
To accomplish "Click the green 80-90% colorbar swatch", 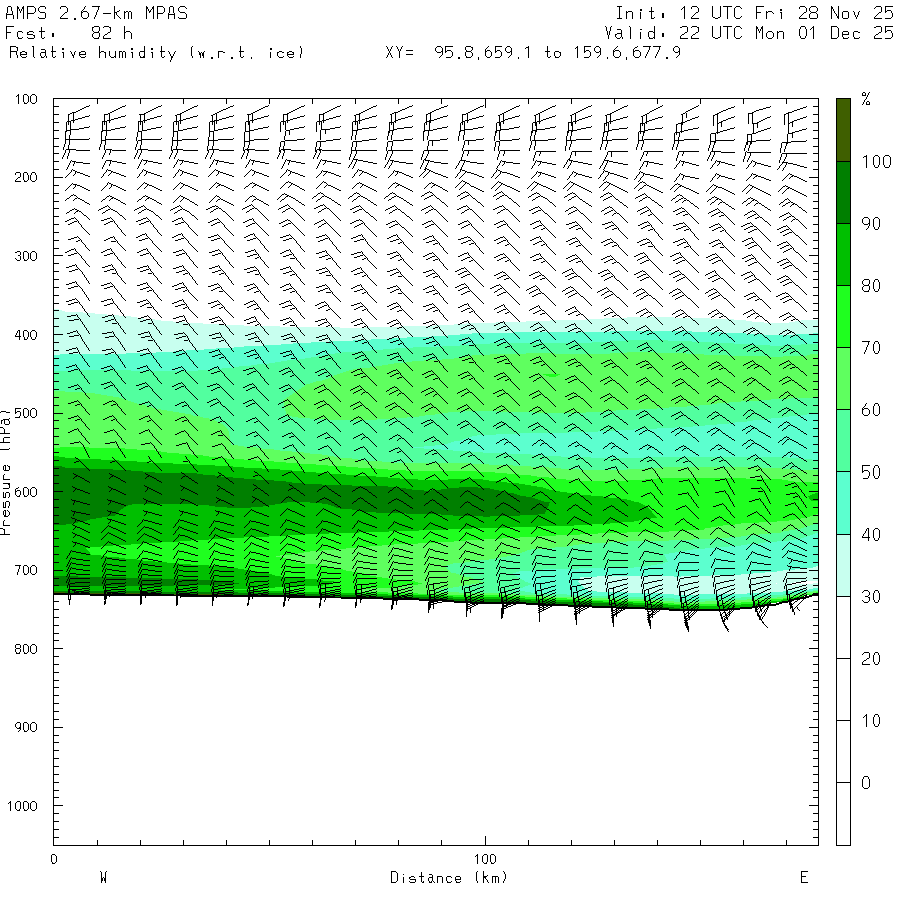I will (x=843, y=254).
